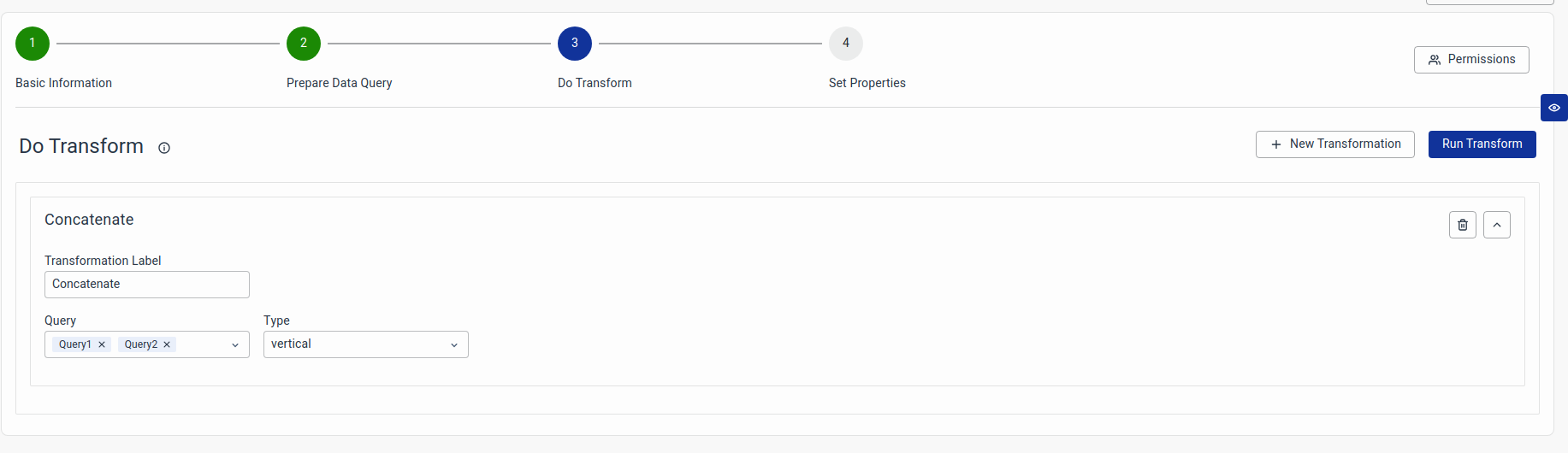This screenshot has width=1568, height=453.
Task: Open the Query multi-select dropdown
Action: (x=235, y=344)
